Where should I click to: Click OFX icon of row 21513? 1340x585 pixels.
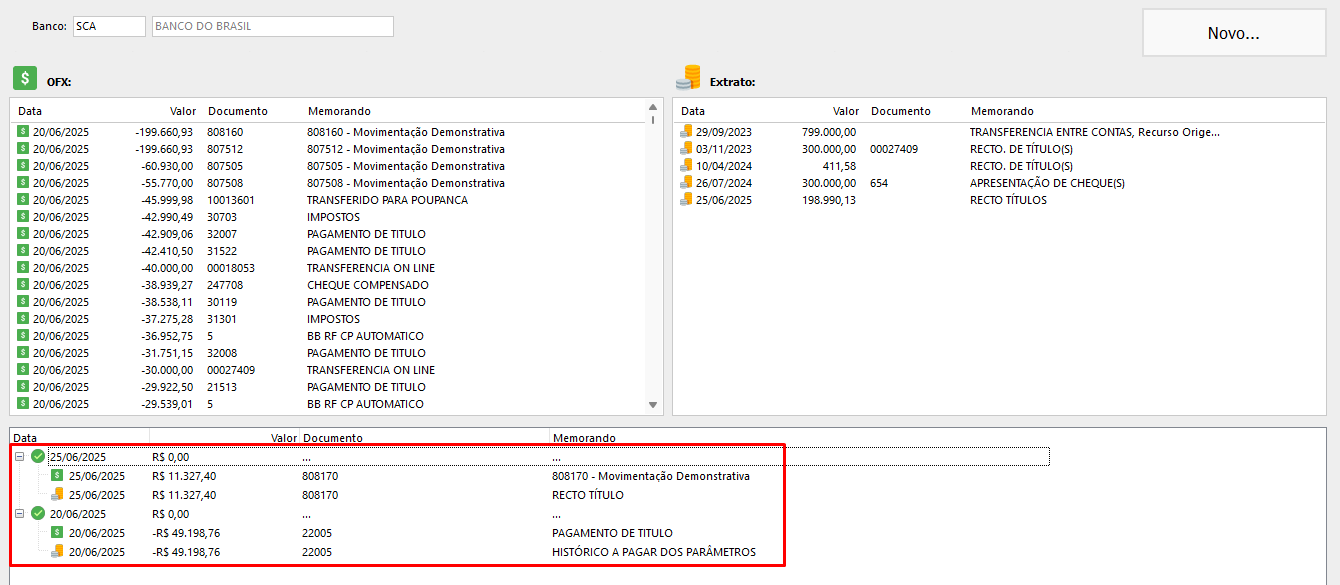point(23,387)
